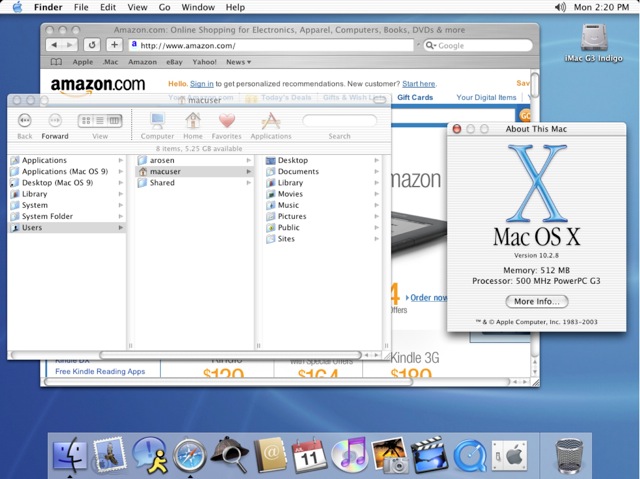Open System Preferences in the Dock
This screenshot has height=479, width=640.
click(509, 455)
